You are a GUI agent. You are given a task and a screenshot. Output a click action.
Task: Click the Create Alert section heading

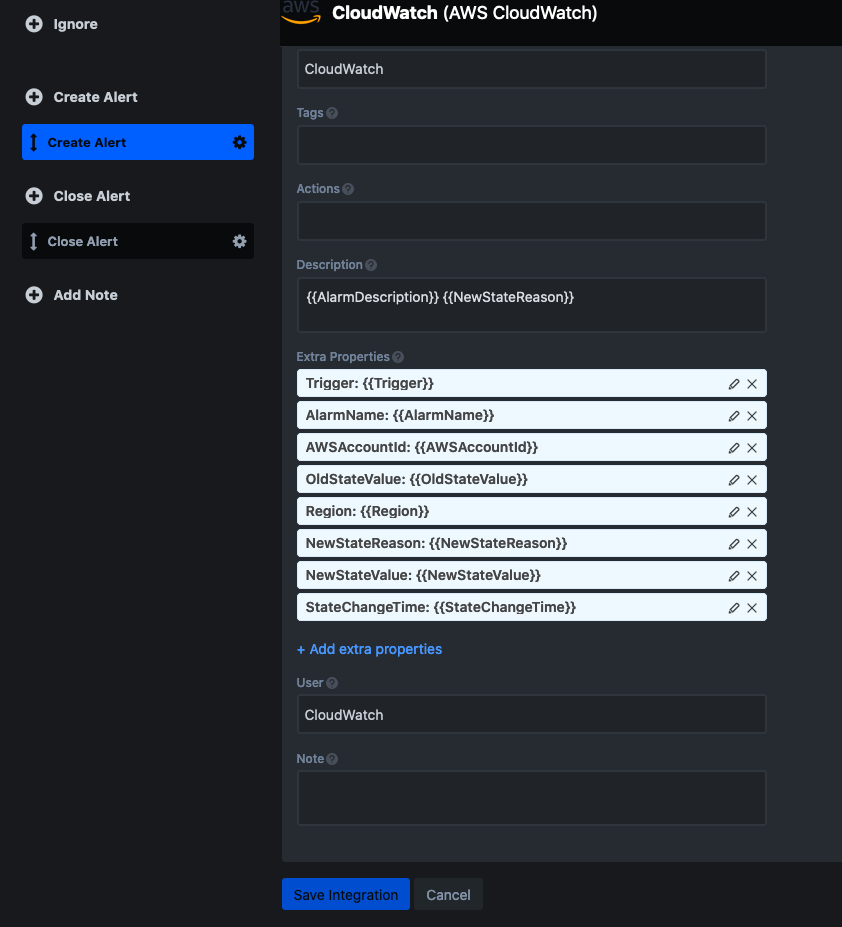[95, 97]
